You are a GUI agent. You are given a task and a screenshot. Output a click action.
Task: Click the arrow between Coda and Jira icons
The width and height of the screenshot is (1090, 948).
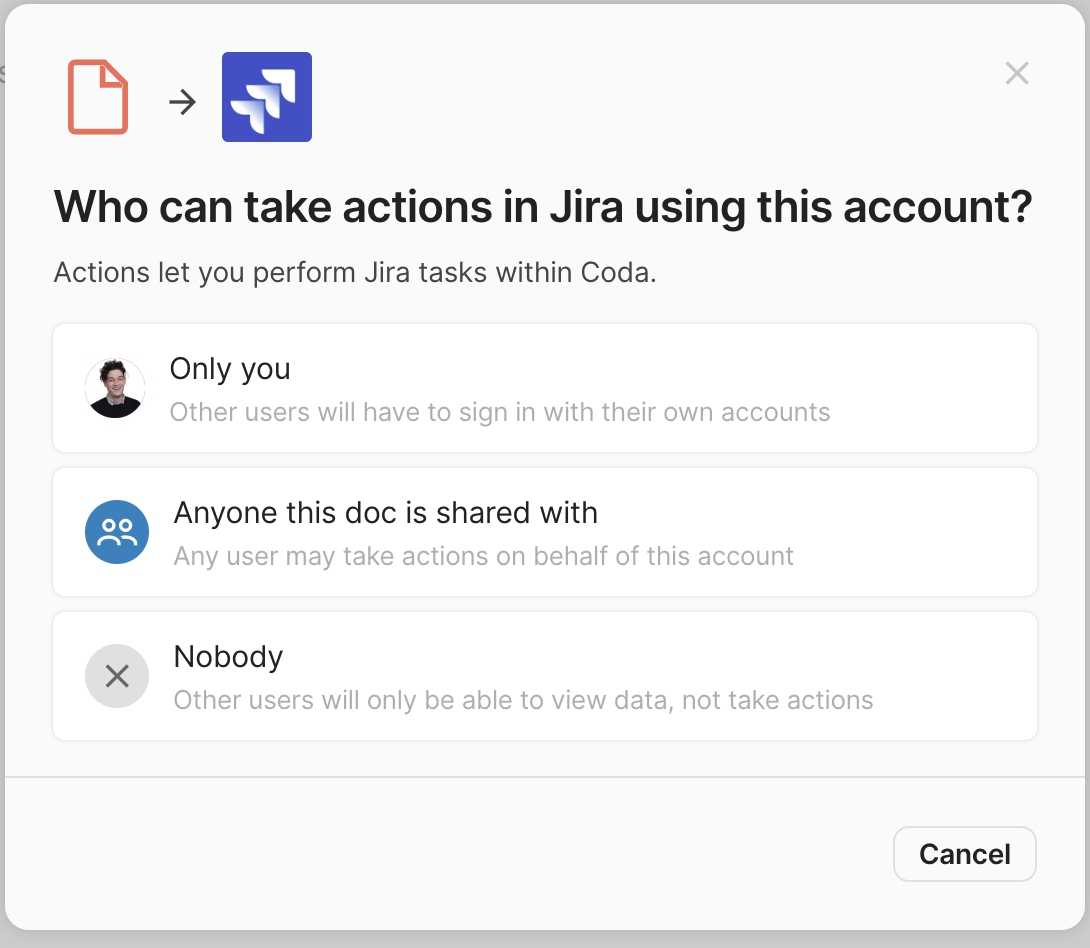182,101
